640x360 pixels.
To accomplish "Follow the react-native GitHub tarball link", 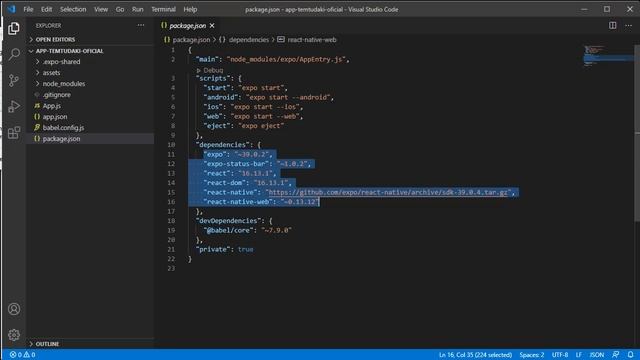I will pyautogui.click(x=388, y=192).
